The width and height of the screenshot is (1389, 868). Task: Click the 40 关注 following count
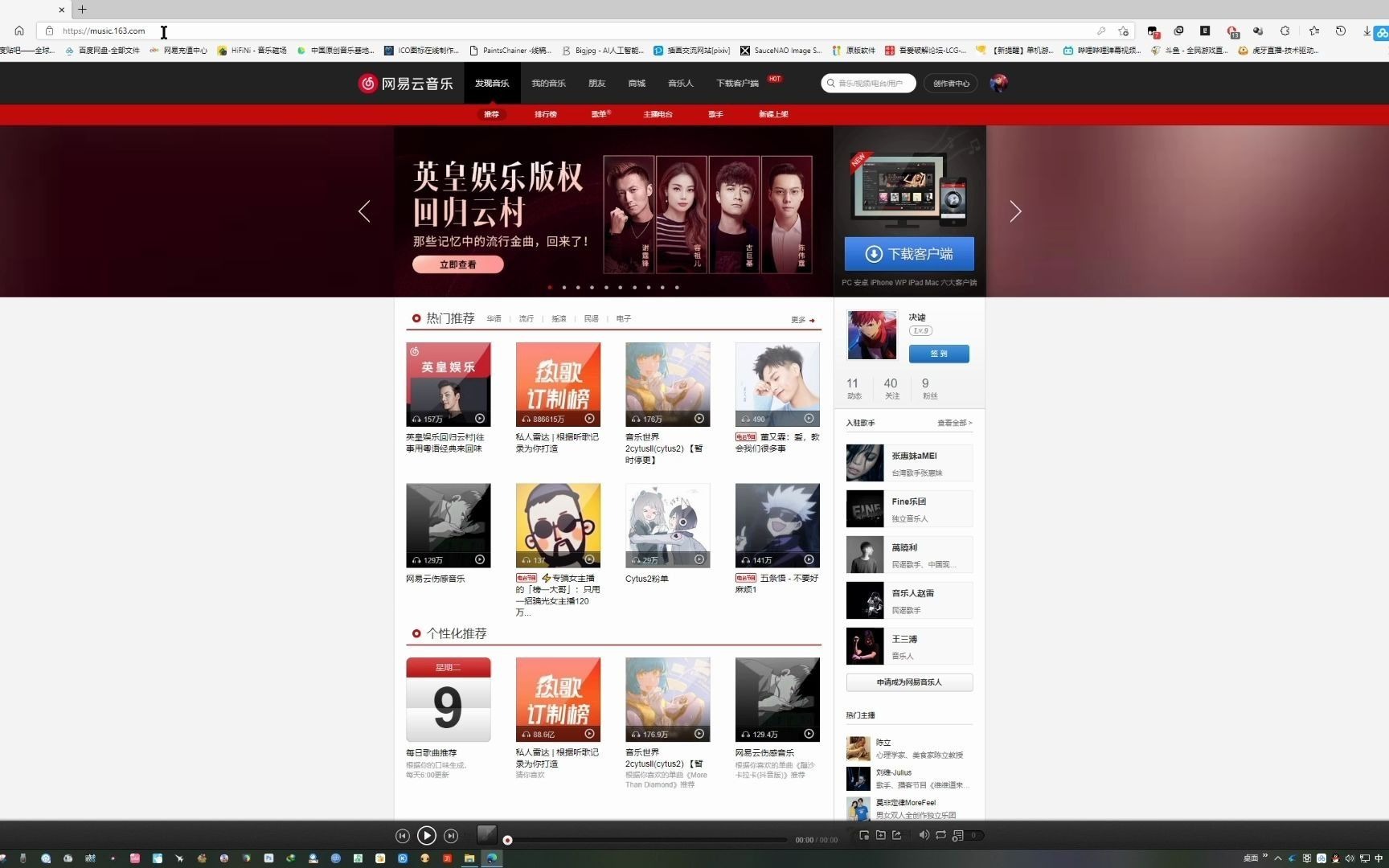891,388
